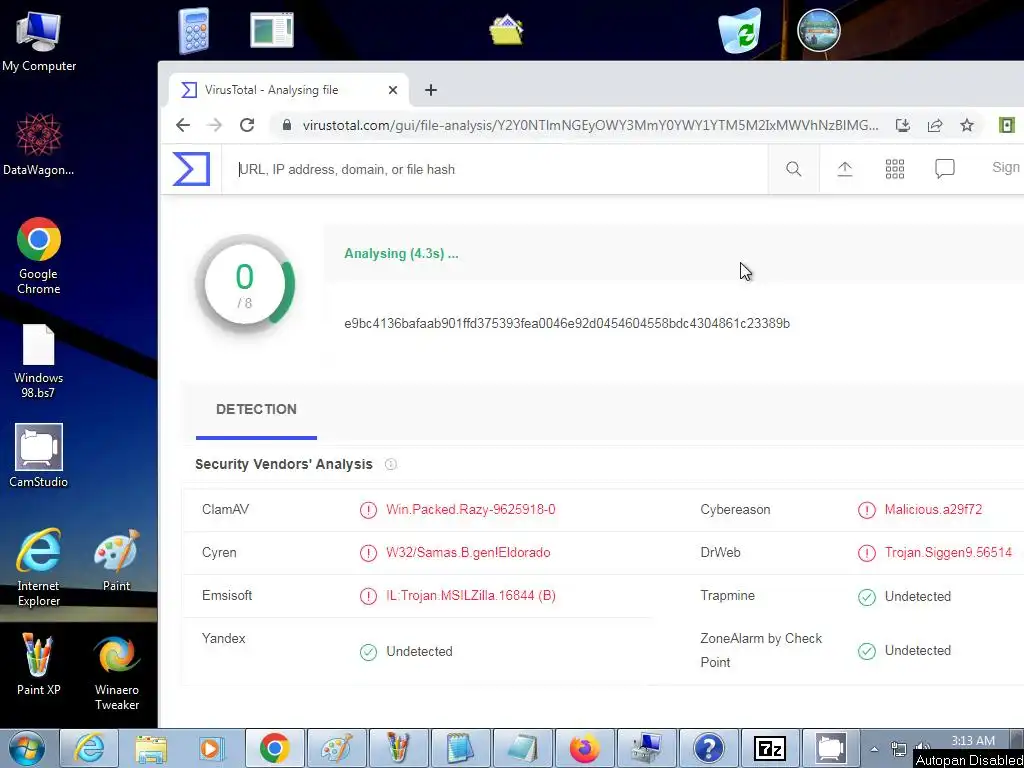
Task: Click the share page icon in address bar
Action: [935, 125]
